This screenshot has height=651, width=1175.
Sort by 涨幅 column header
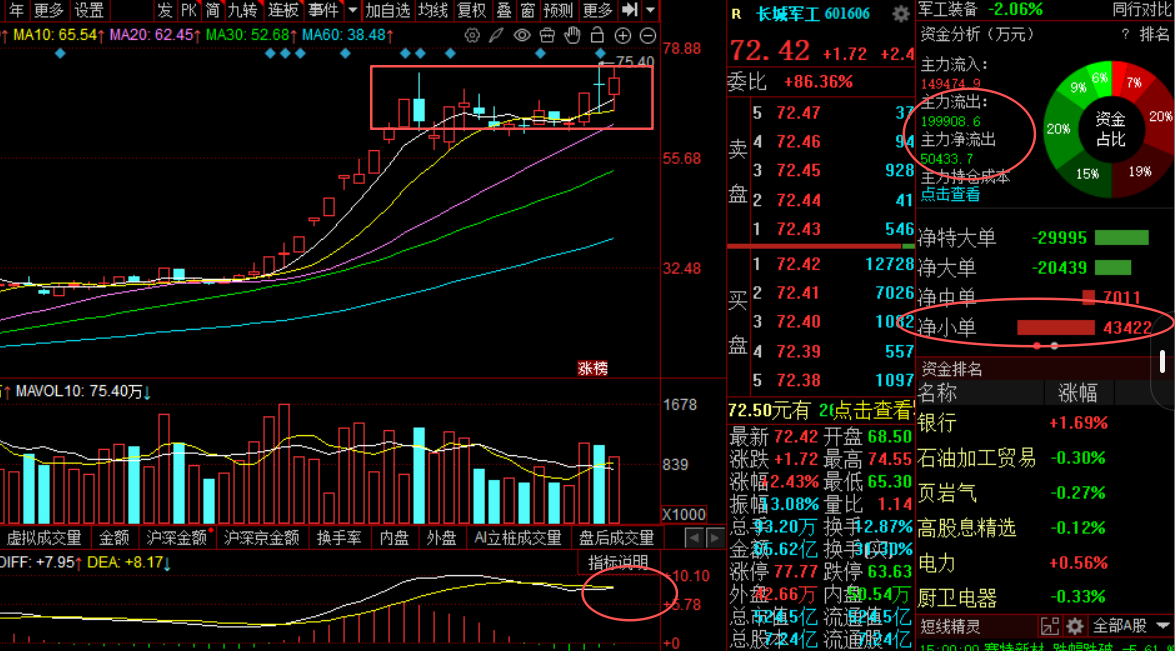click(x=1078, y=393)
